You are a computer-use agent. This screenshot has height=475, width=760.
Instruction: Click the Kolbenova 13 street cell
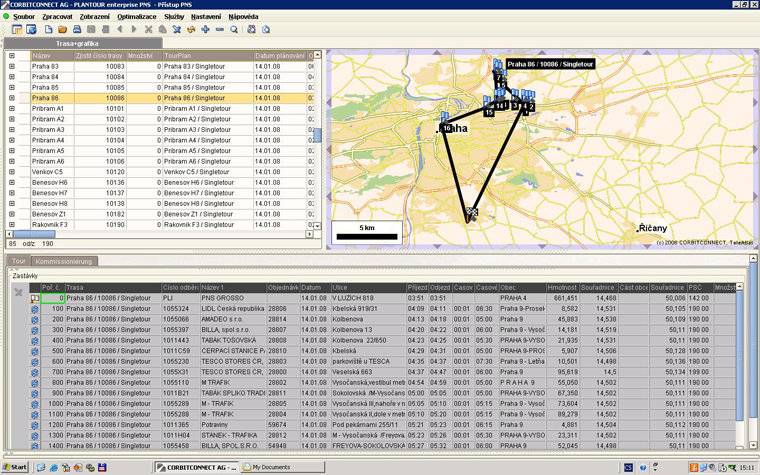click(x=368, y=330)
